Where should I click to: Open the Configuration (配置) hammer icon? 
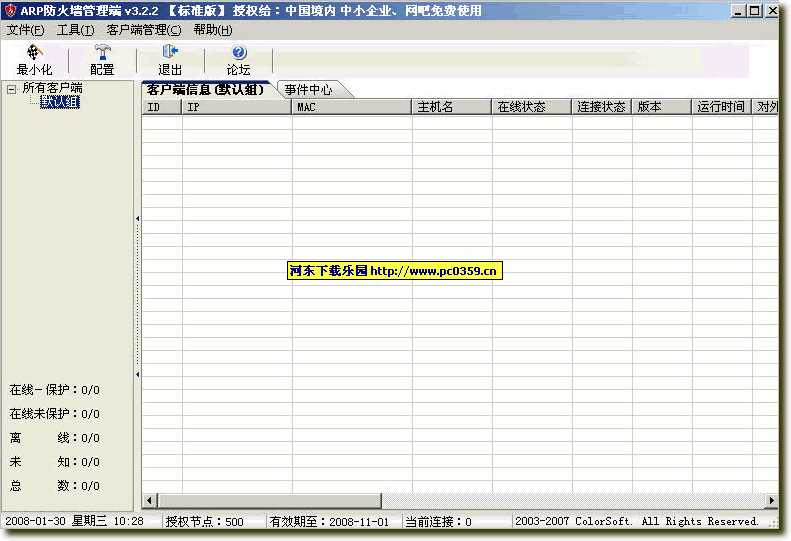(102, 52)
